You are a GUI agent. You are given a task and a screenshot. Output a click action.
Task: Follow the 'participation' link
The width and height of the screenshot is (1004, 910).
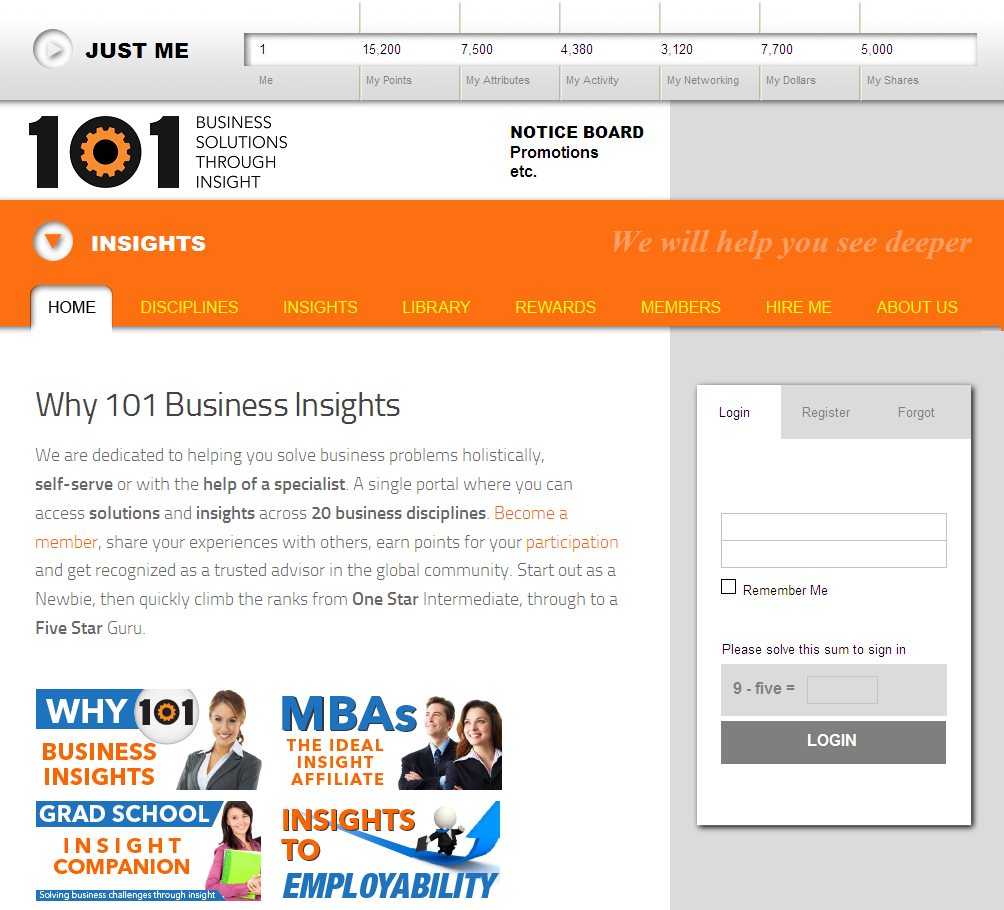click(x=572, y=542)
